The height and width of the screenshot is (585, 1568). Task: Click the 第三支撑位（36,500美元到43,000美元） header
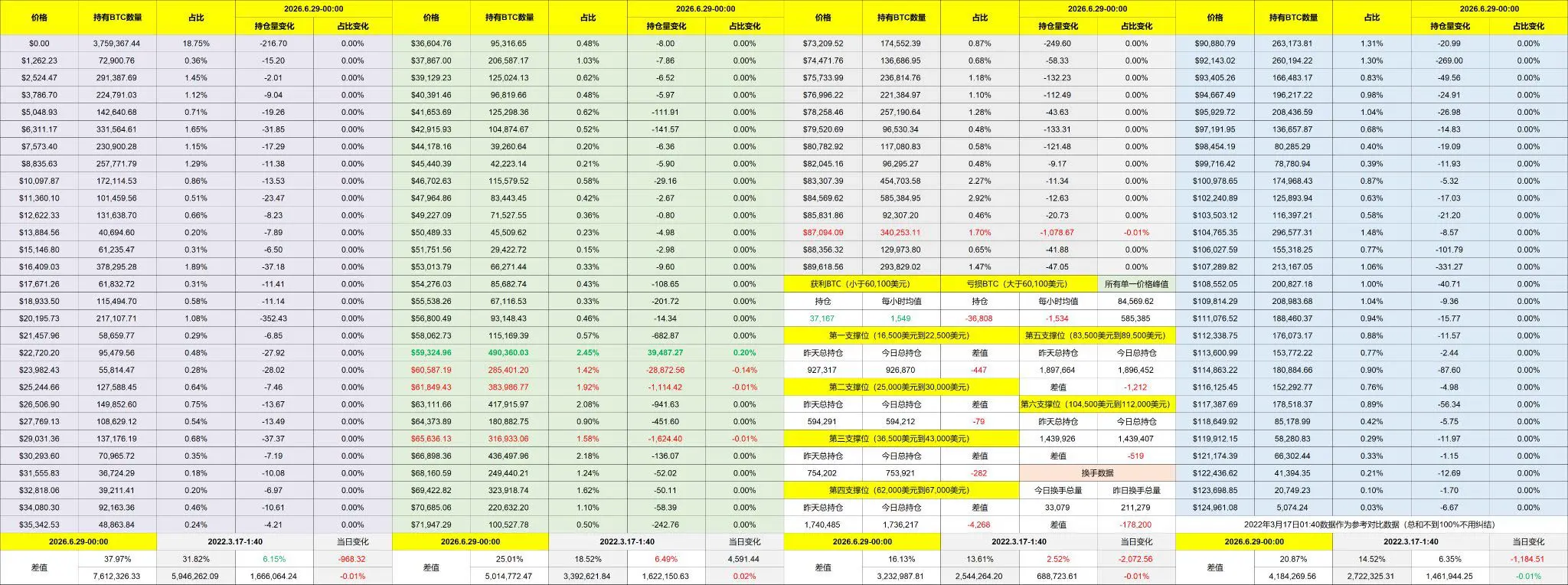pos(901,439)
